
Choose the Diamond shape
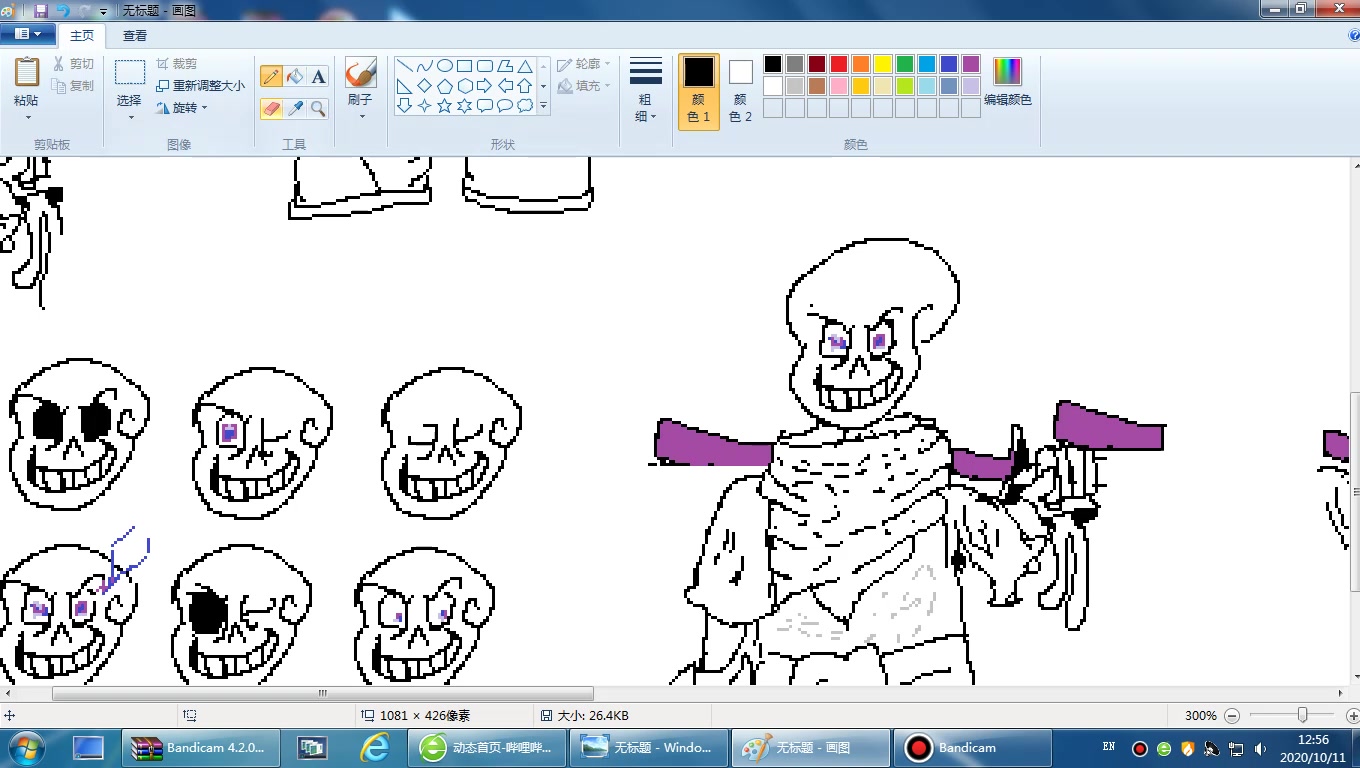click(425, 86)
